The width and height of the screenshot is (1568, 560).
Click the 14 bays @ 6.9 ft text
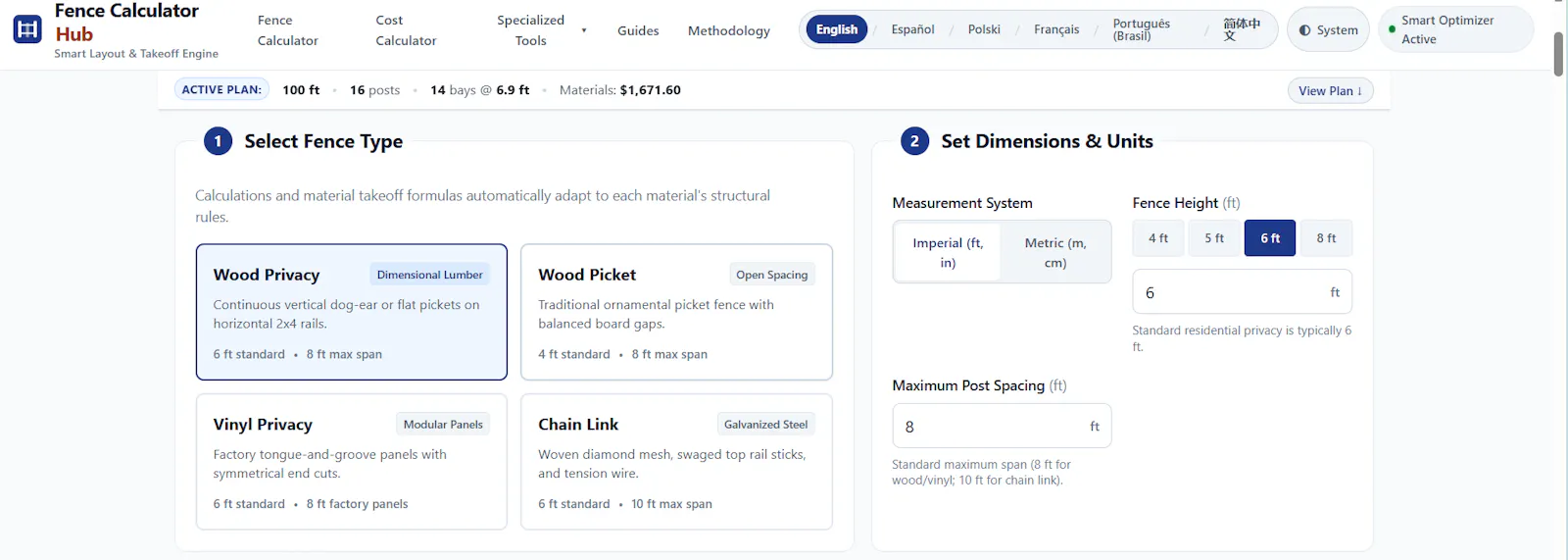click(x=480, y=90)
